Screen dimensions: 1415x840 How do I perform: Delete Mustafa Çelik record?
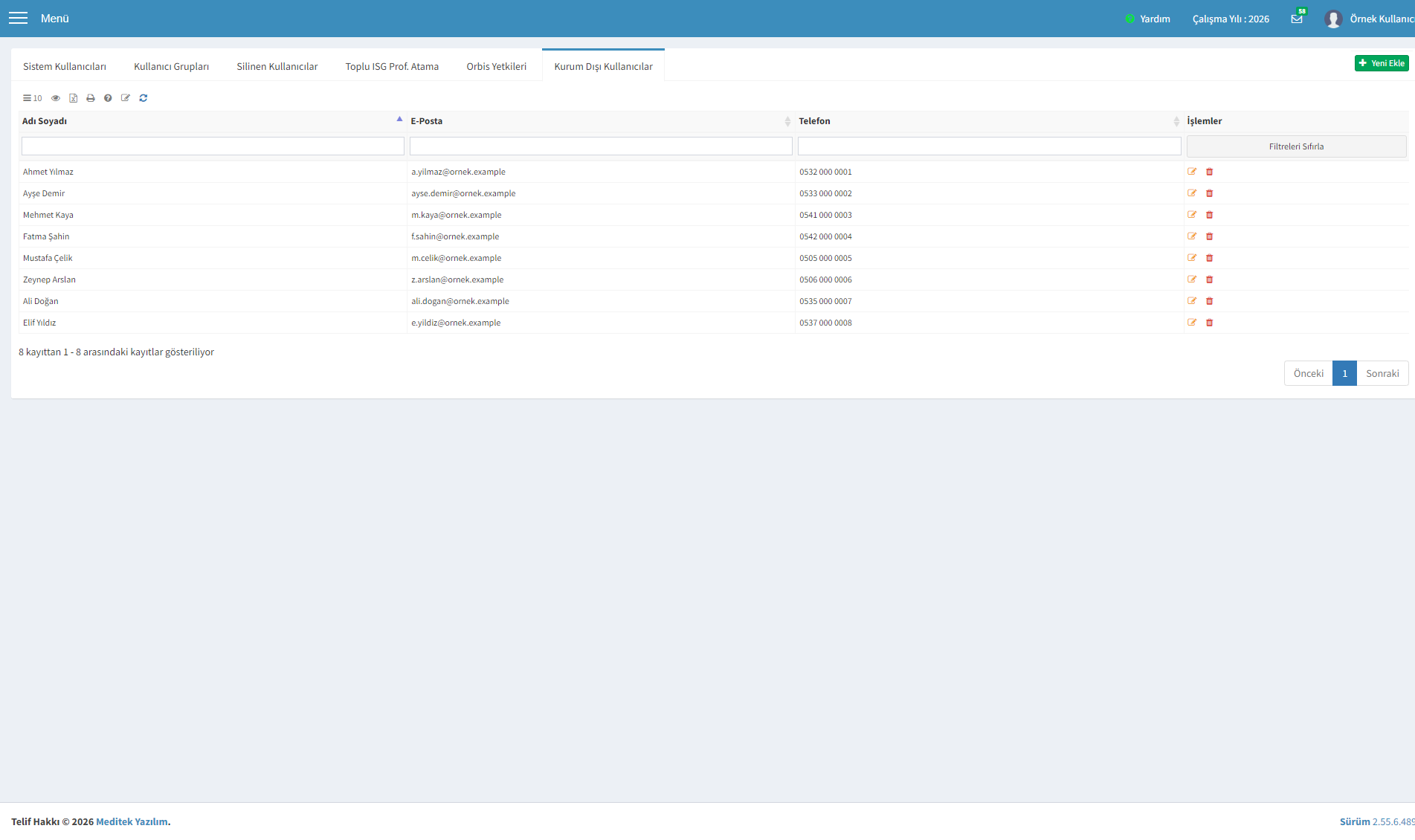click(1209, 258)
